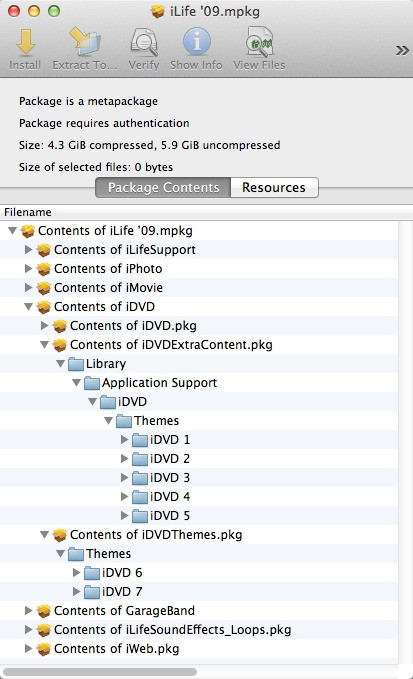Click the Library folder icon
413x679 pixels.
[x=76, y=364]
